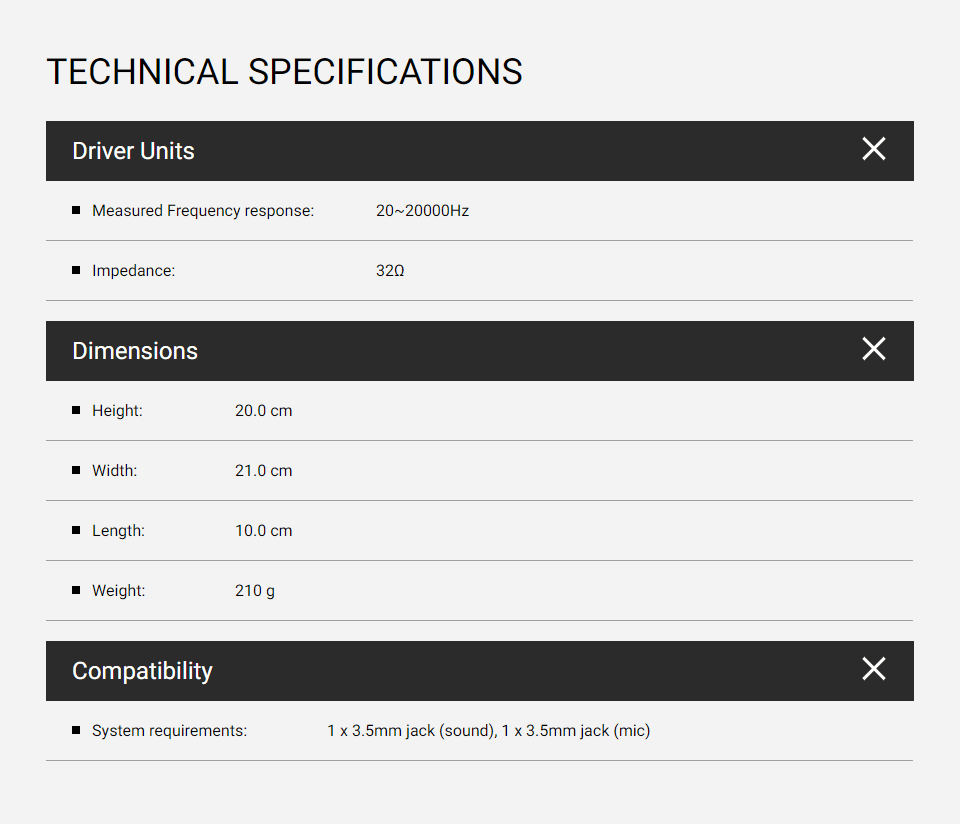Click the 3.5mm jack requirements text
Image resolution: width=960 pixels, height=824 pixels.
(x=488, y=731)
